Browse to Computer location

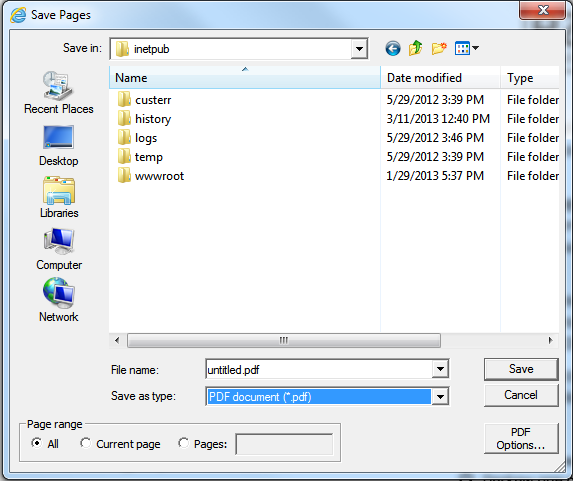[x=59, y=249]
